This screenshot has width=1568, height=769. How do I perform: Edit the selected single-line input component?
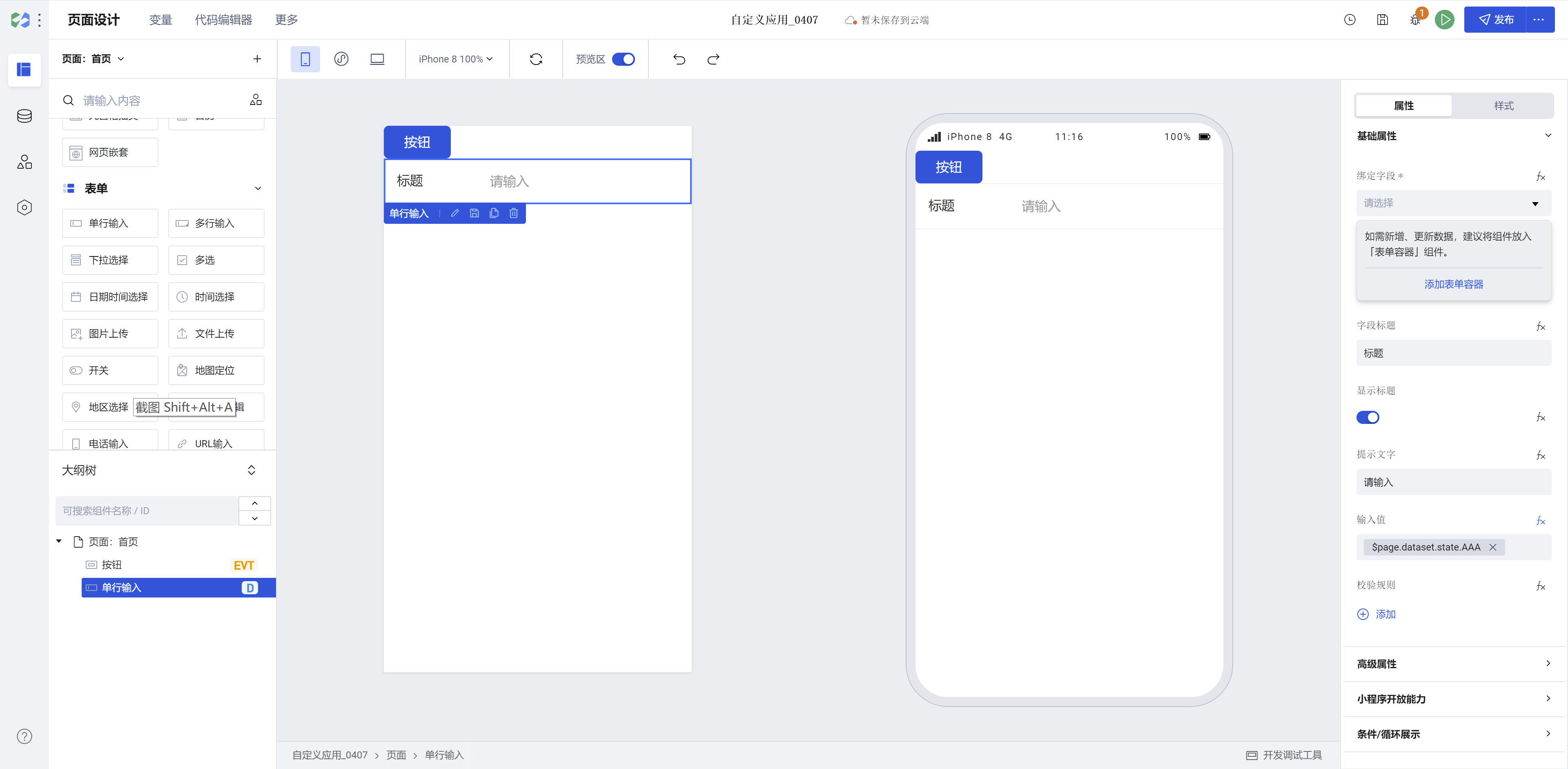tap(455, 213)
